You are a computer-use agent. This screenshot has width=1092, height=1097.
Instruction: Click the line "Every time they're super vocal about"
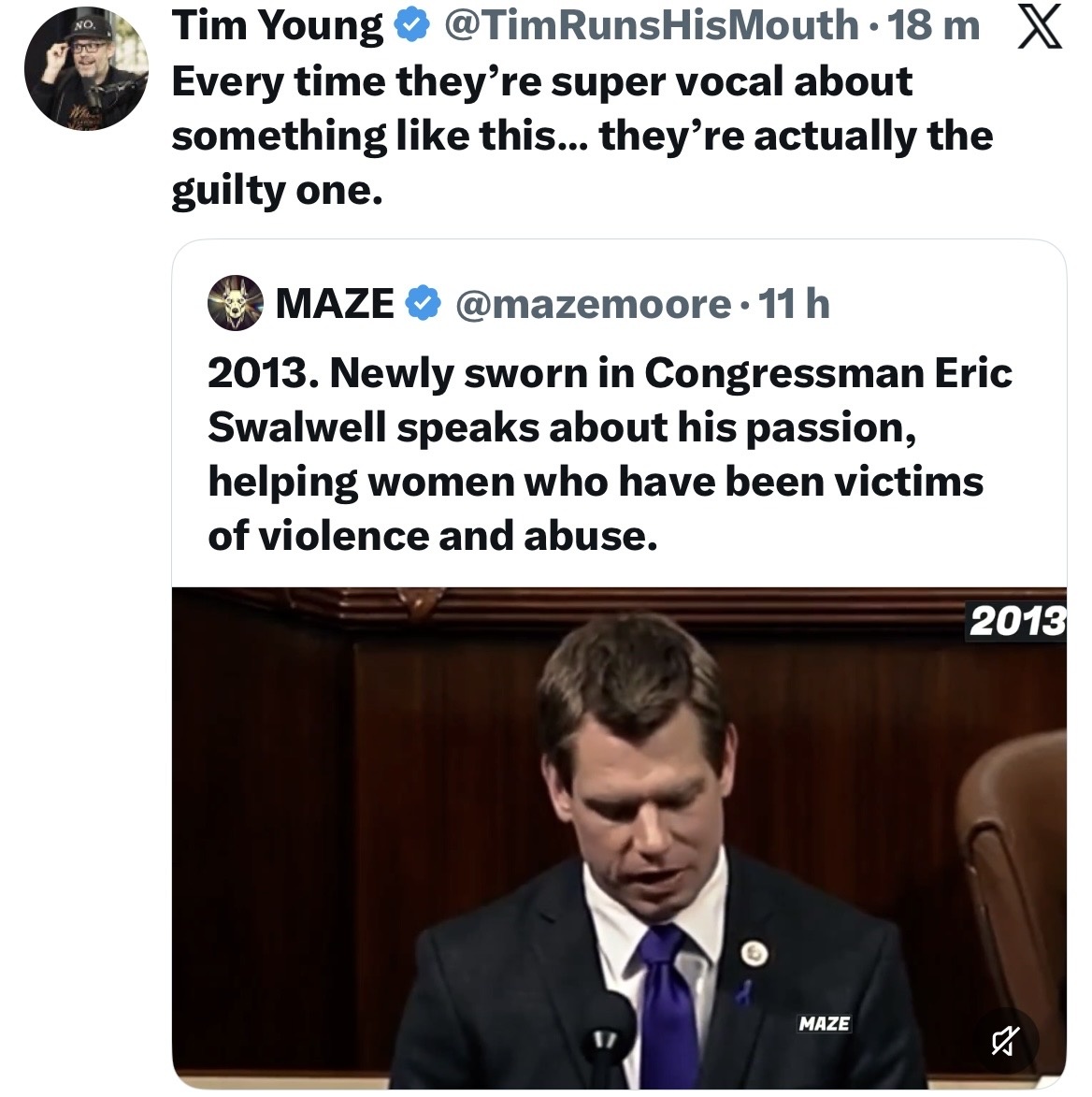click(x=541, y=82)
